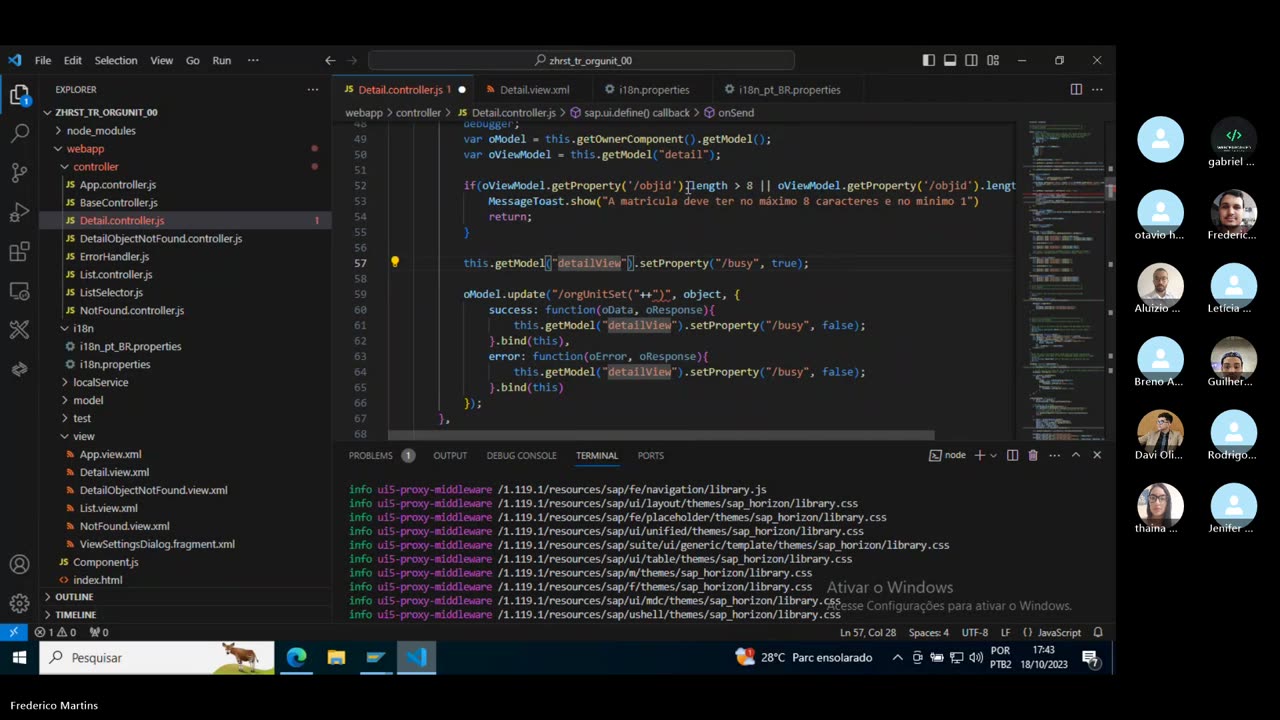Open new terminal launch profile dropdown
Image resolution: width=1280 pixels, height=720 pixels.
click(993, 455)
